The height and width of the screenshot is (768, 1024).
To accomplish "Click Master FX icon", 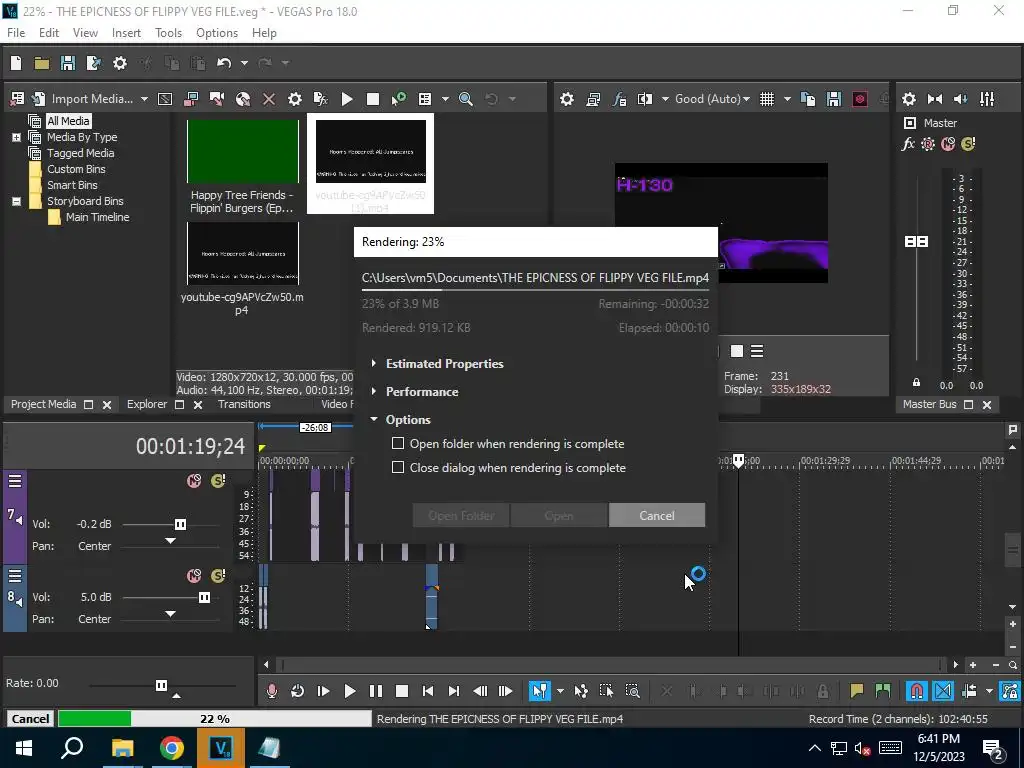I will coord(908,144).
